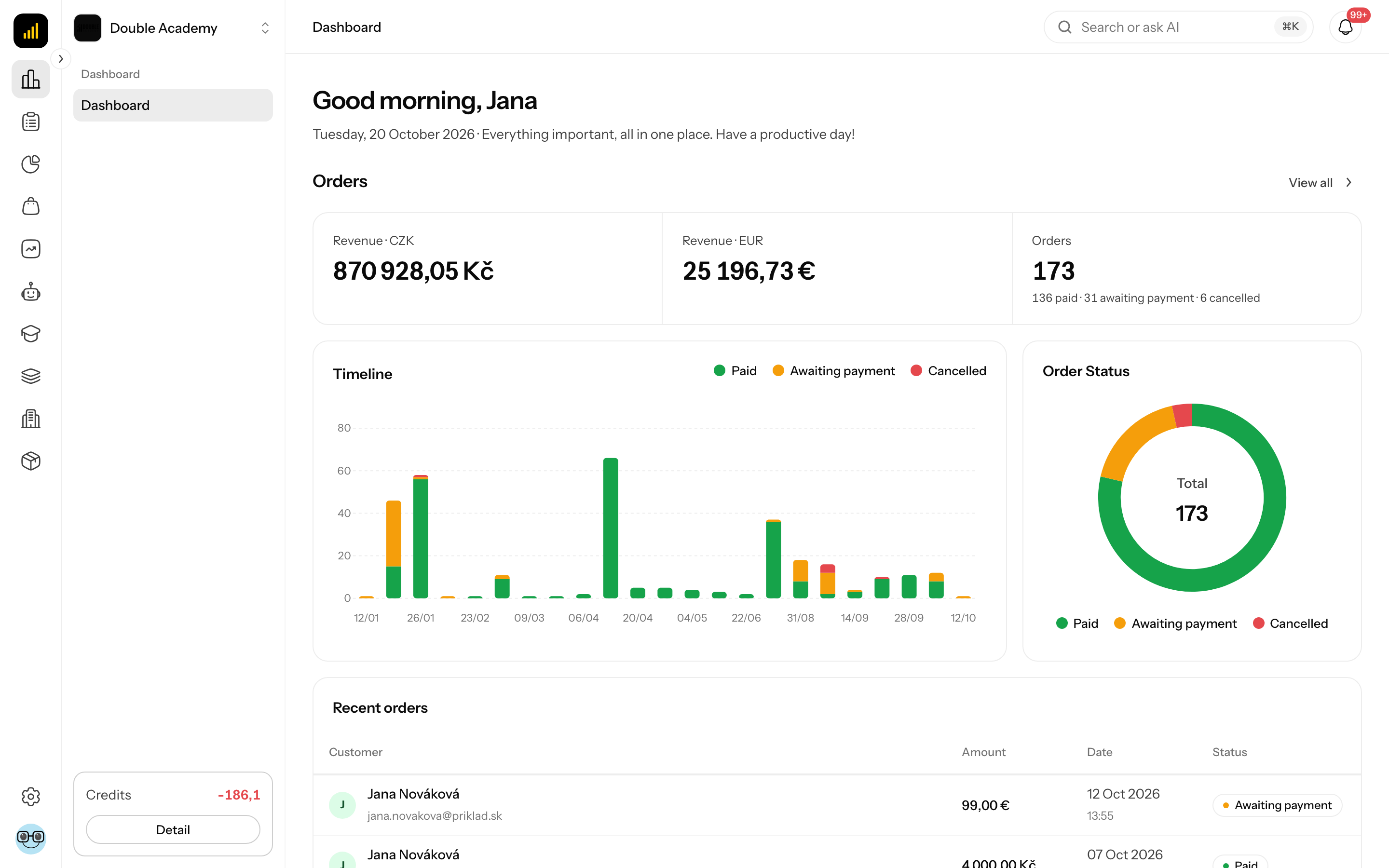Click the Search or ask AI field
The width and height of the screenshot is (1389, 868).
[1178, 27]
